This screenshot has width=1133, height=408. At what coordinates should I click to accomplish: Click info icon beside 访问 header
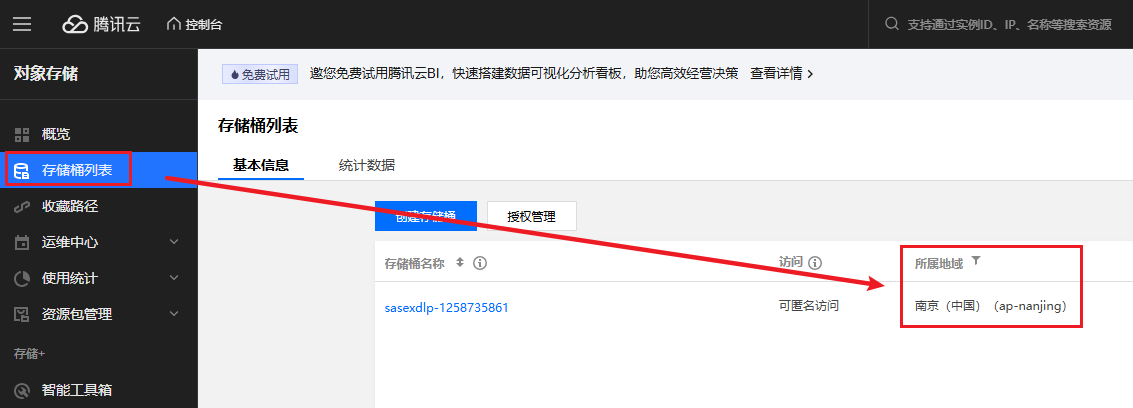click(x=816, y=263)
